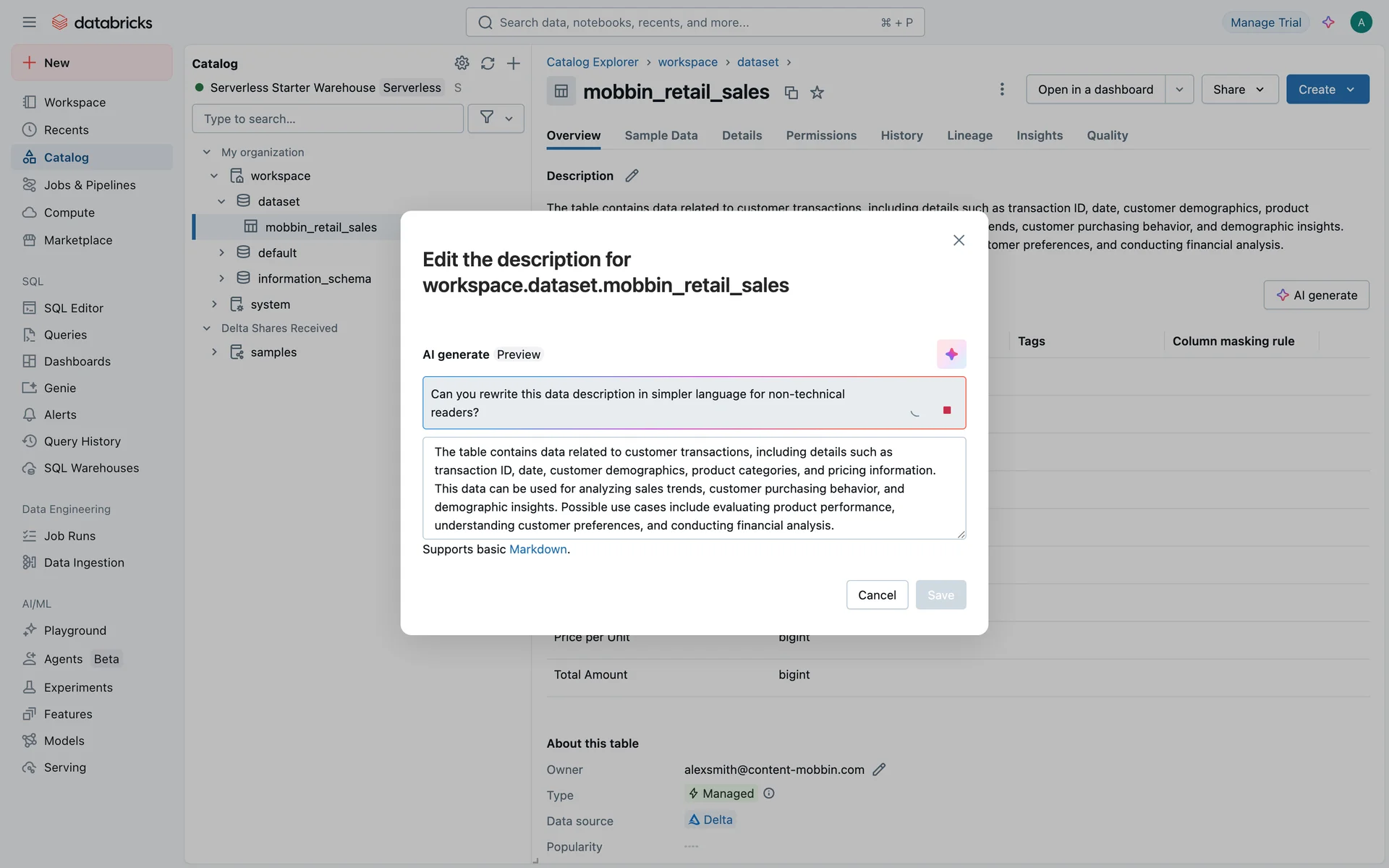Open the Markdown link

click(x=538, y=549)
